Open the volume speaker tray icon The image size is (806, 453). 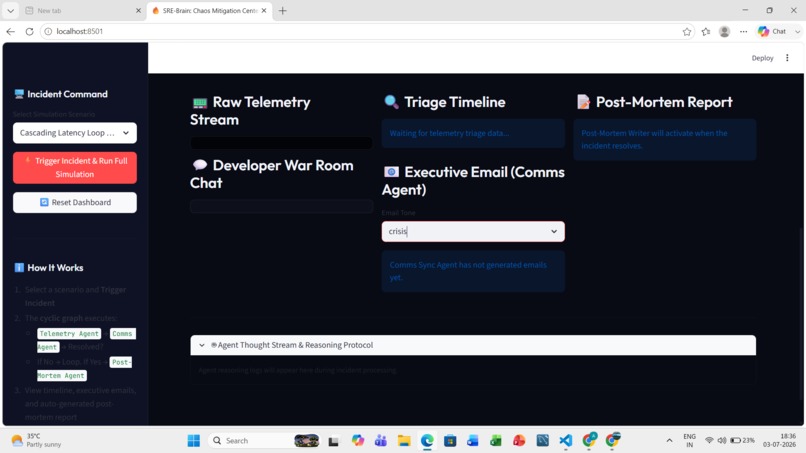722,441
